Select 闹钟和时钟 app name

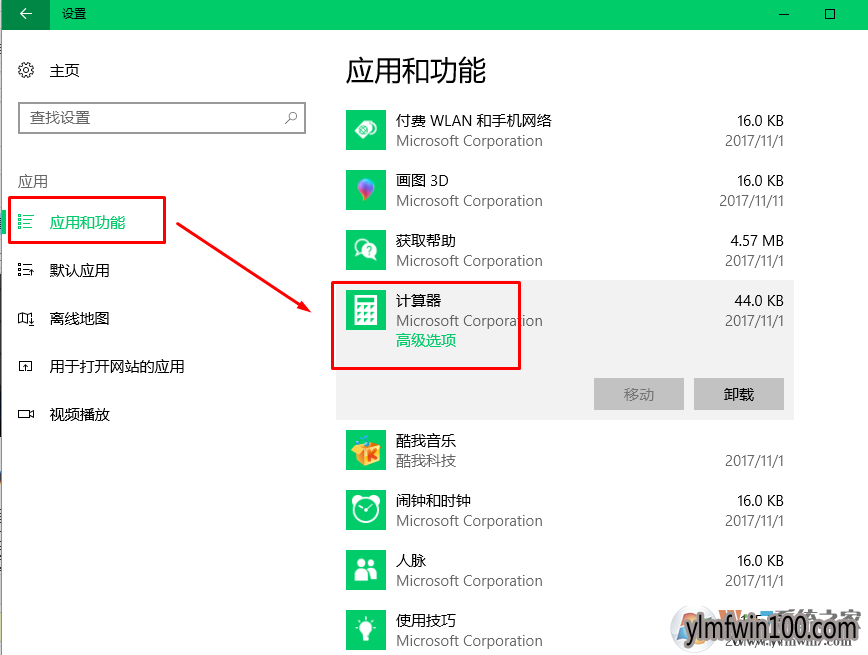click(x=433, y=501)
